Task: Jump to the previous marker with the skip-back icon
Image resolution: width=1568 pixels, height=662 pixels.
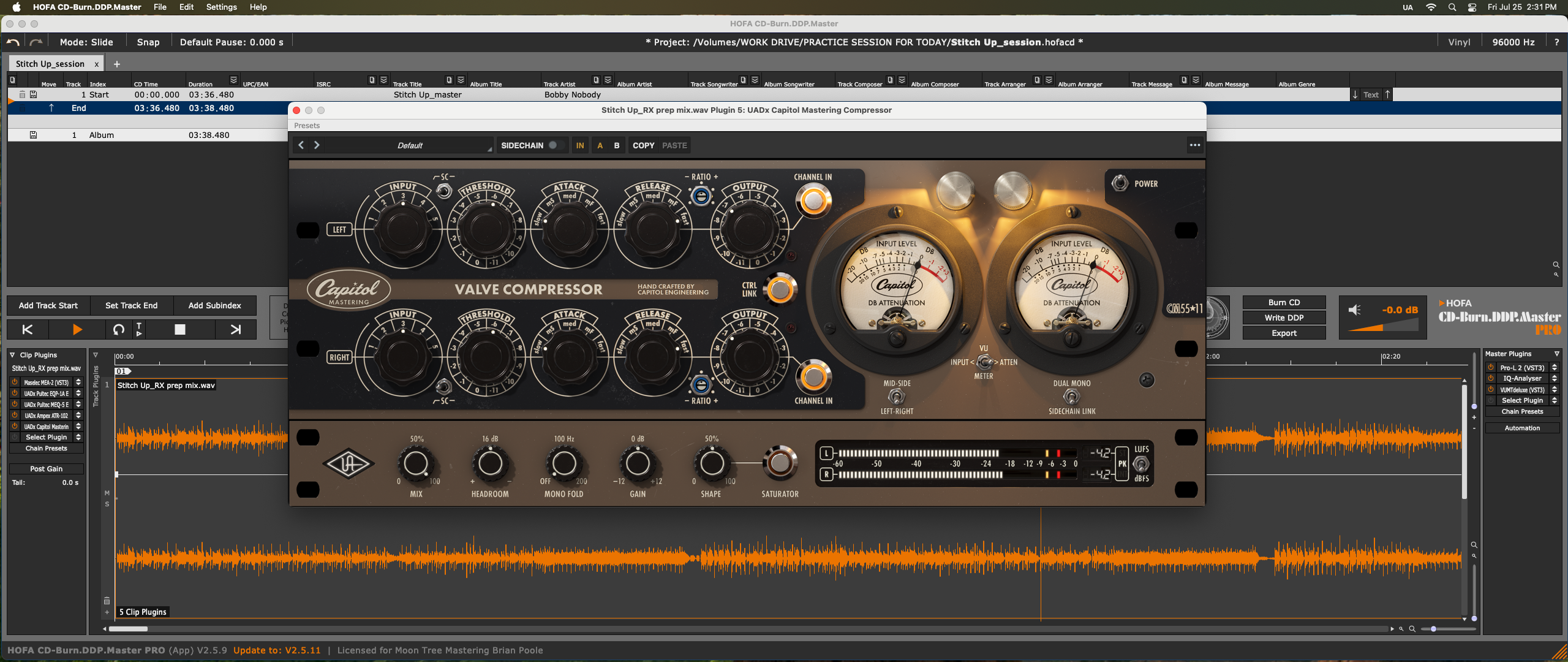Action: click(x=28, y=329)
